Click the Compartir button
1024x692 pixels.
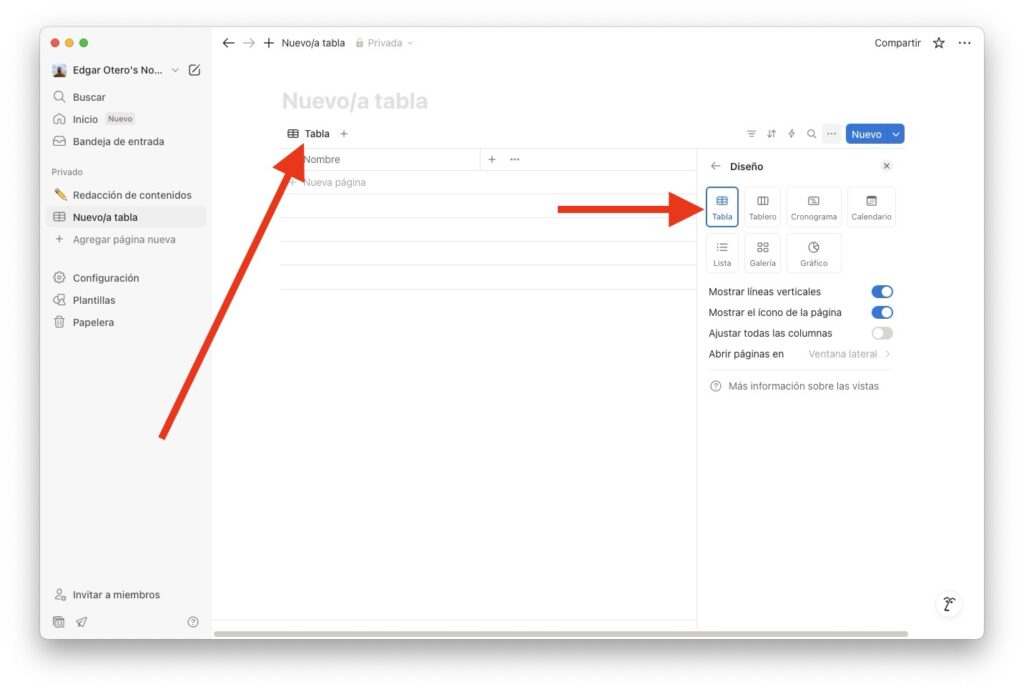coord(897,43)
